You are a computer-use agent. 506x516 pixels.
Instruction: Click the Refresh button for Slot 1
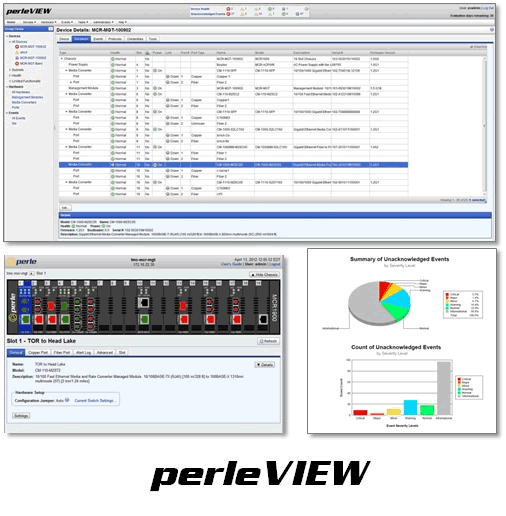268,341
